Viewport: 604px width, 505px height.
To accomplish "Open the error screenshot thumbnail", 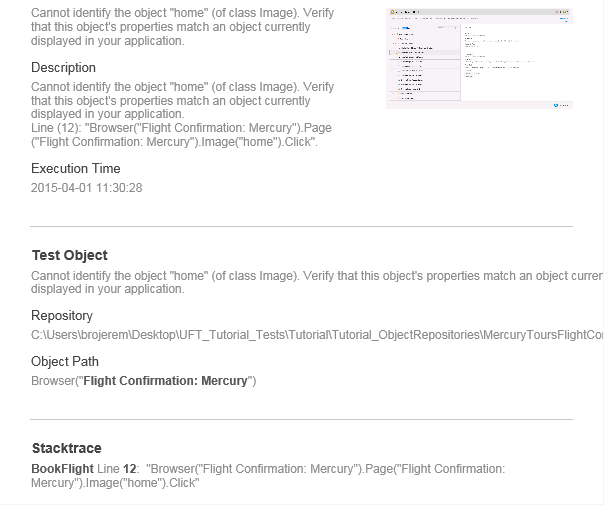I will point(479,58).
